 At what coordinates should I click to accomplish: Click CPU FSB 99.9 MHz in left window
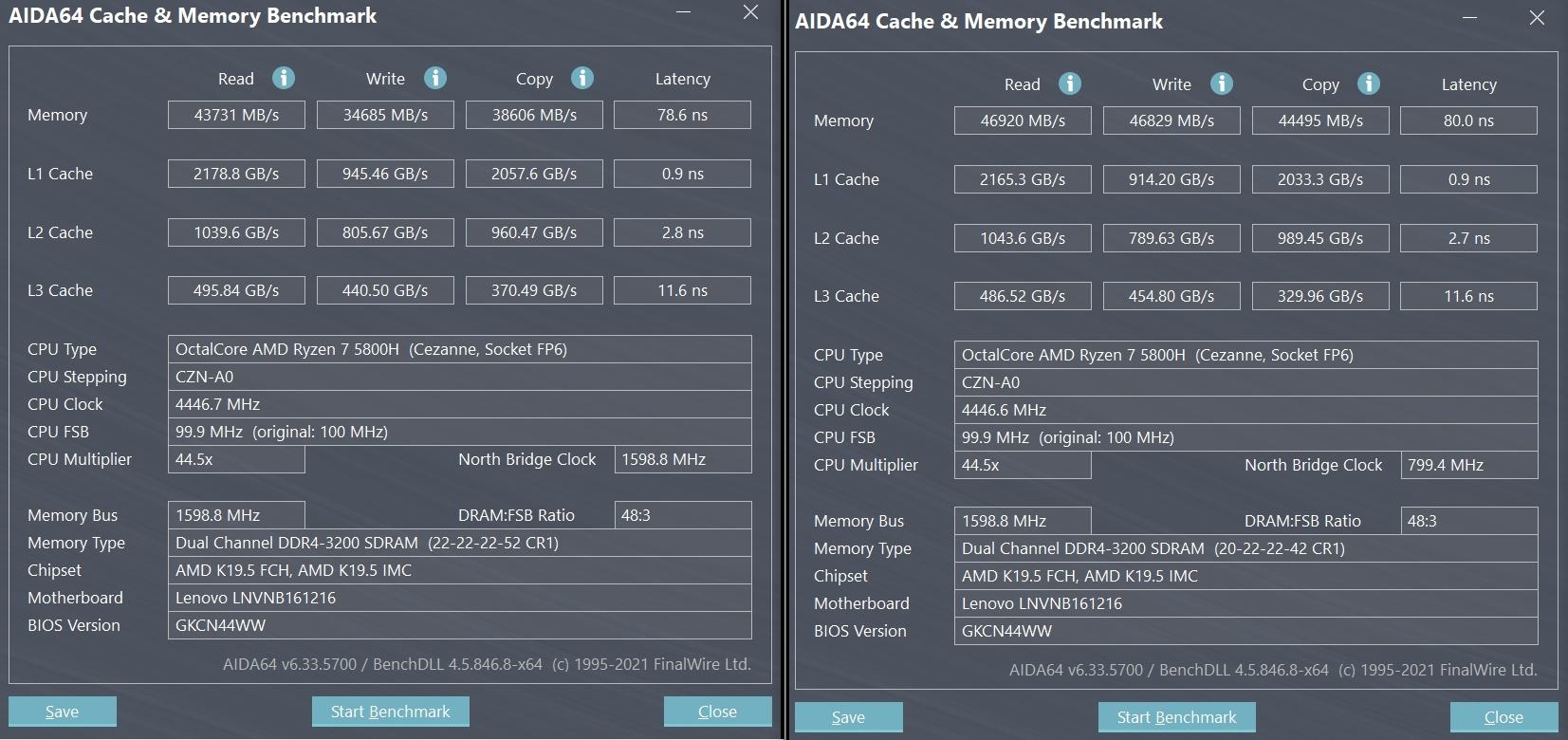pyautogui.click(x=460, y=432)
